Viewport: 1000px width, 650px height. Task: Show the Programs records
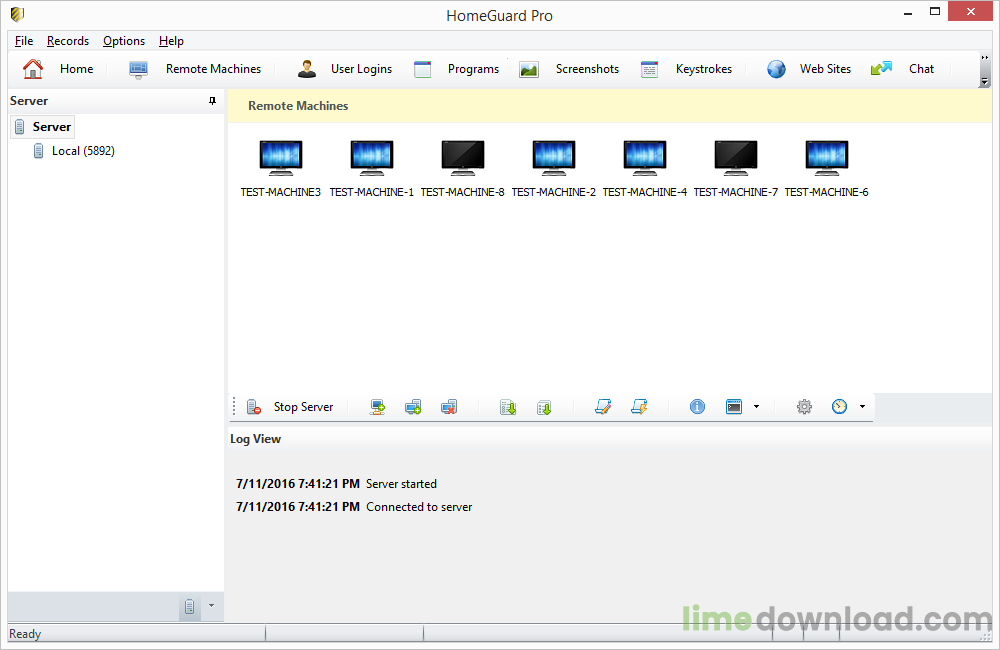473,69
